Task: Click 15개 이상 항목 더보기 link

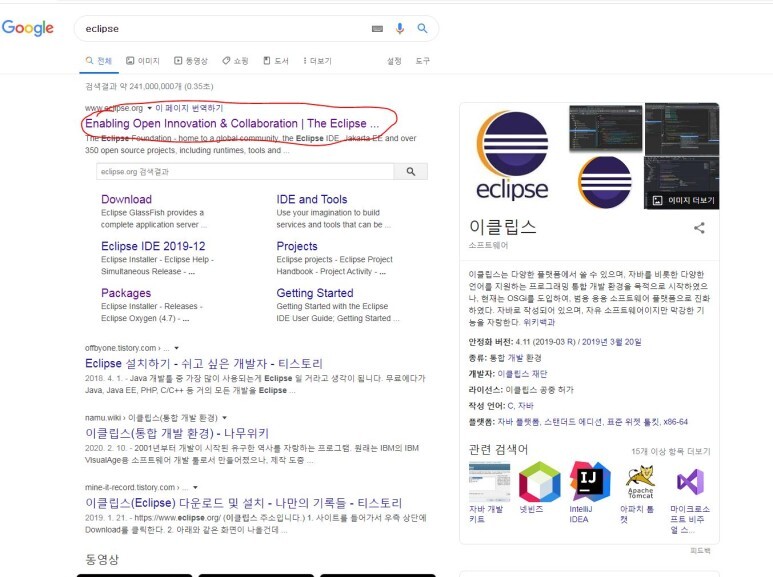Action: tap(671, 451)
